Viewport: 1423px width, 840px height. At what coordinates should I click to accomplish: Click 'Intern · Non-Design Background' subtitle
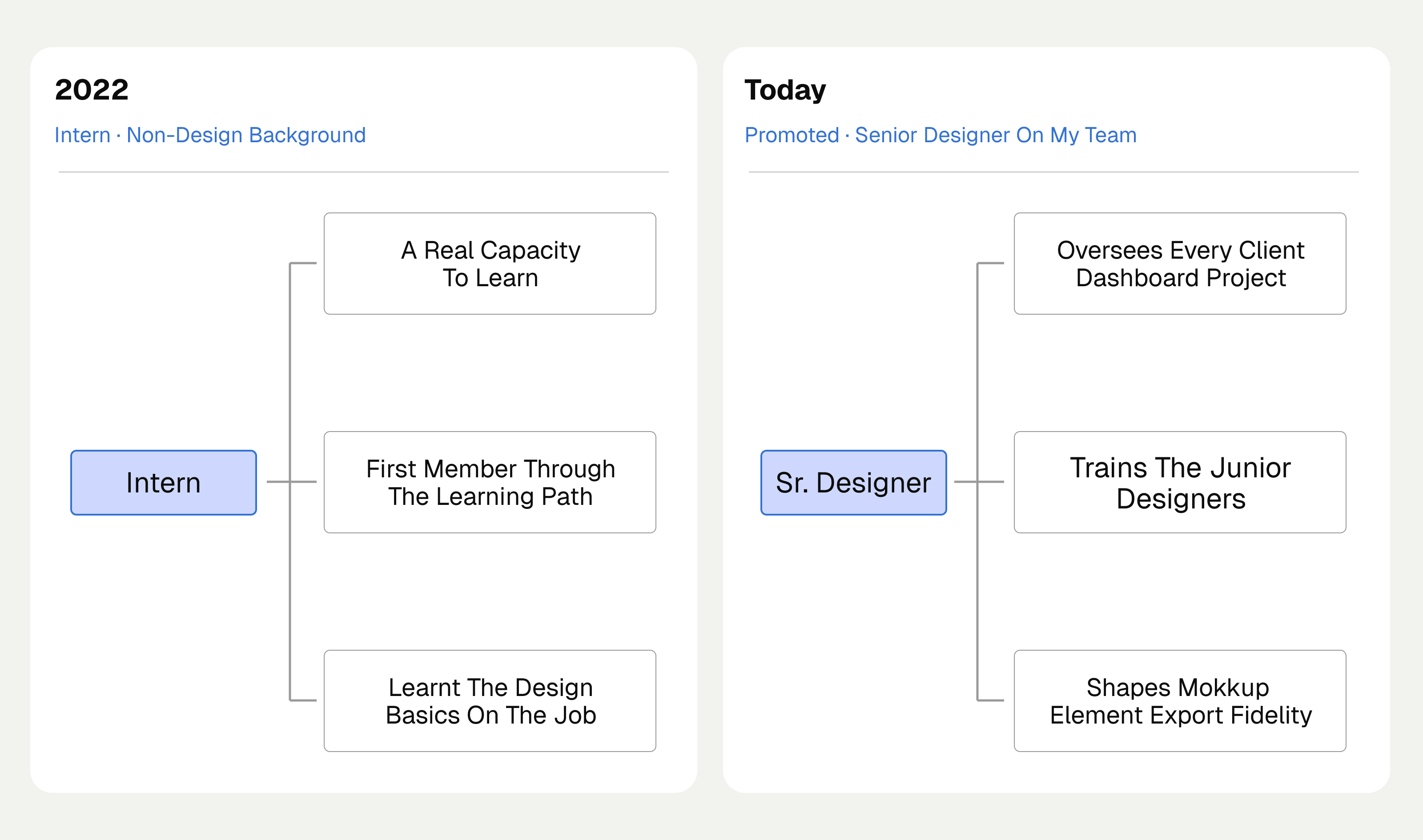pos(210,135)
